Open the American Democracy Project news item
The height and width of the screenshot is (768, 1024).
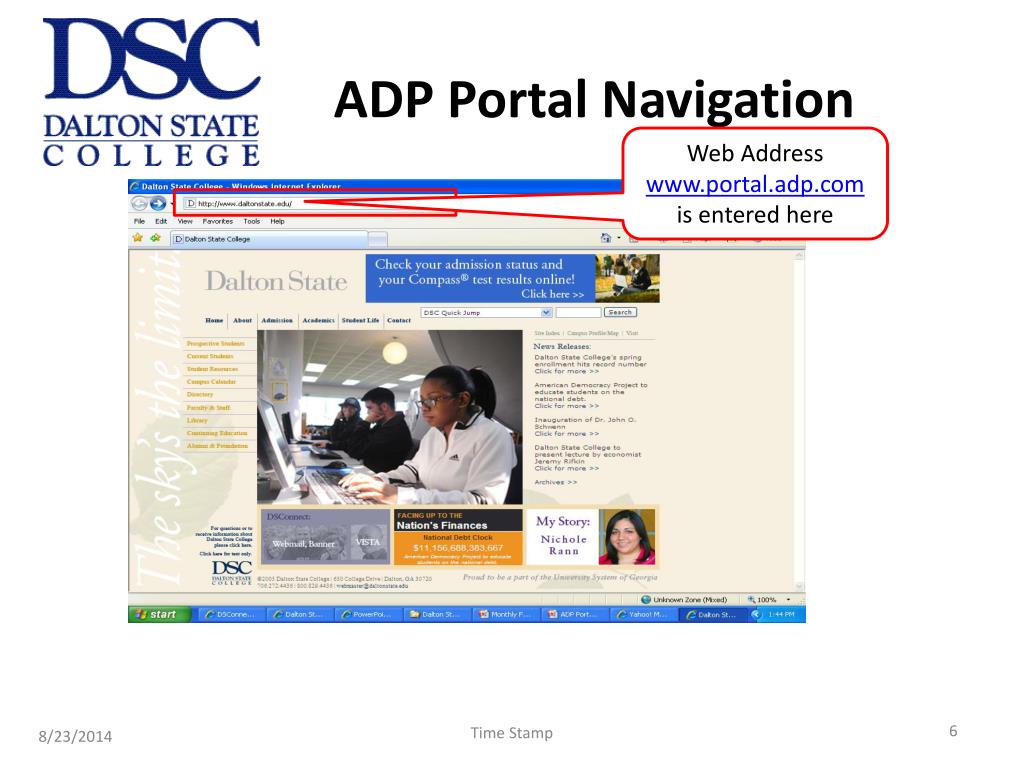click(x=590, y=396)
